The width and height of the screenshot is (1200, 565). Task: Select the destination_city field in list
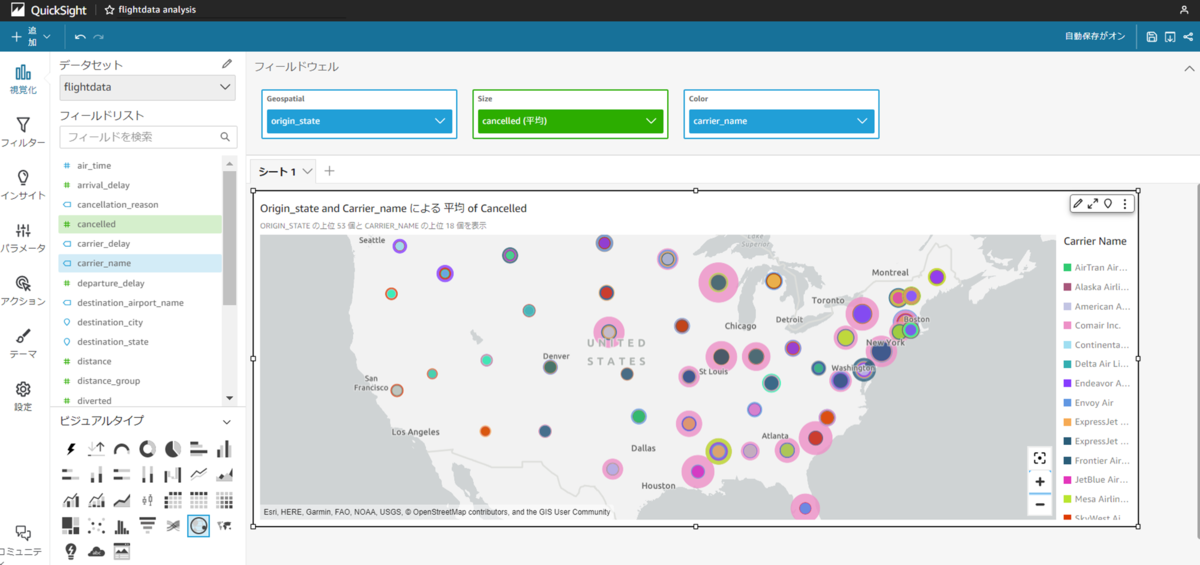point(140,322)
